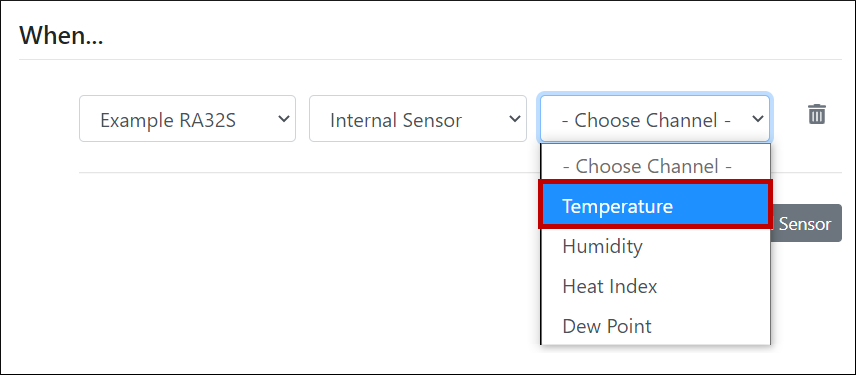Image resolution: width=856 pixels, height=375 pixels.
Task: Click the '- Choose Channel -' text in focused field
Action: click(646, 120)
